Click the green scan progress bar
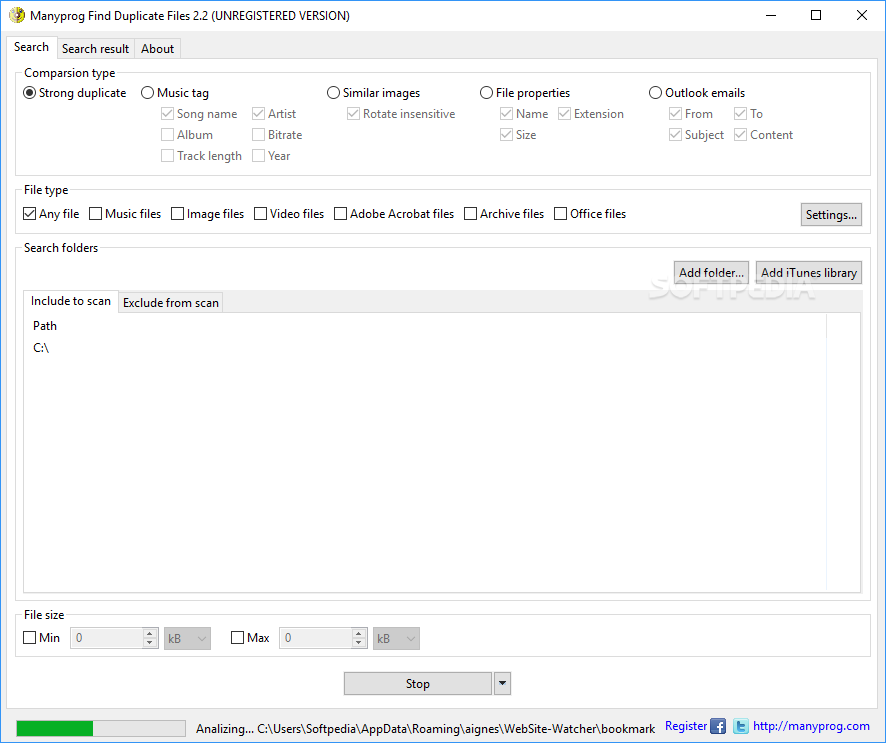 101,728
